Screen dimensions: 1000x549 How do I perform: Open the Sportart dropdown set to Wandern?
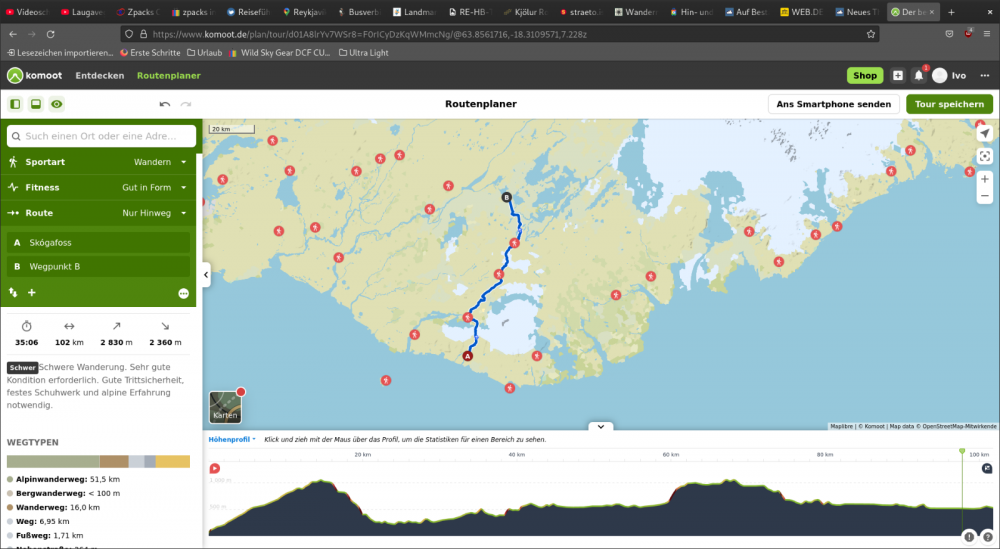pos(160,162)
